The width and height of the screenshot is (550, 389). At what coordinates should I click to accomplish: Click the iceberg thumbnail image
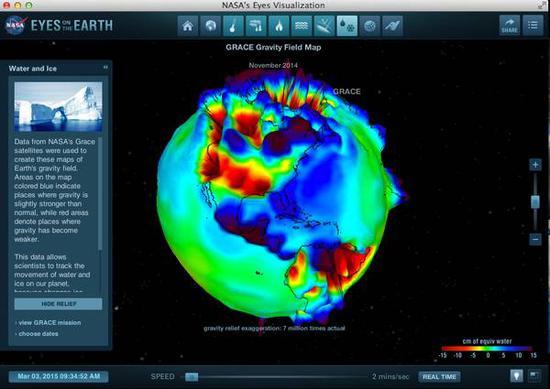(x=58, y=107)
